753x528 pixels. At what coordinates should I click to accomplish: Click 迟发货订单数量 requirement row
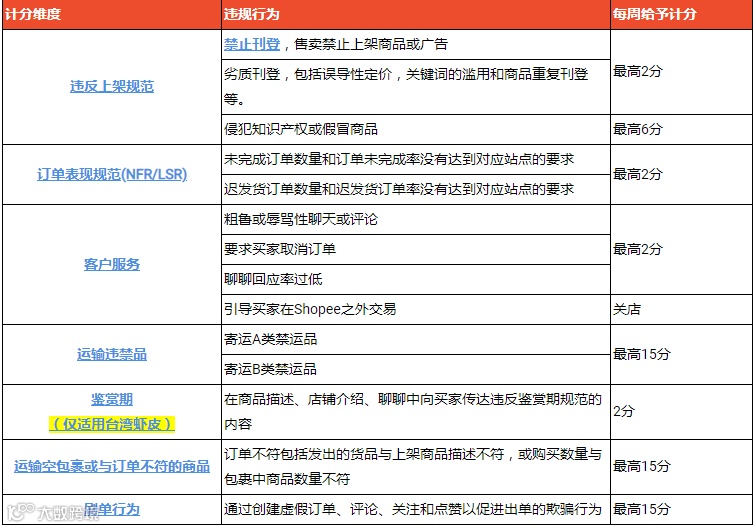click(x=416, y=189)
